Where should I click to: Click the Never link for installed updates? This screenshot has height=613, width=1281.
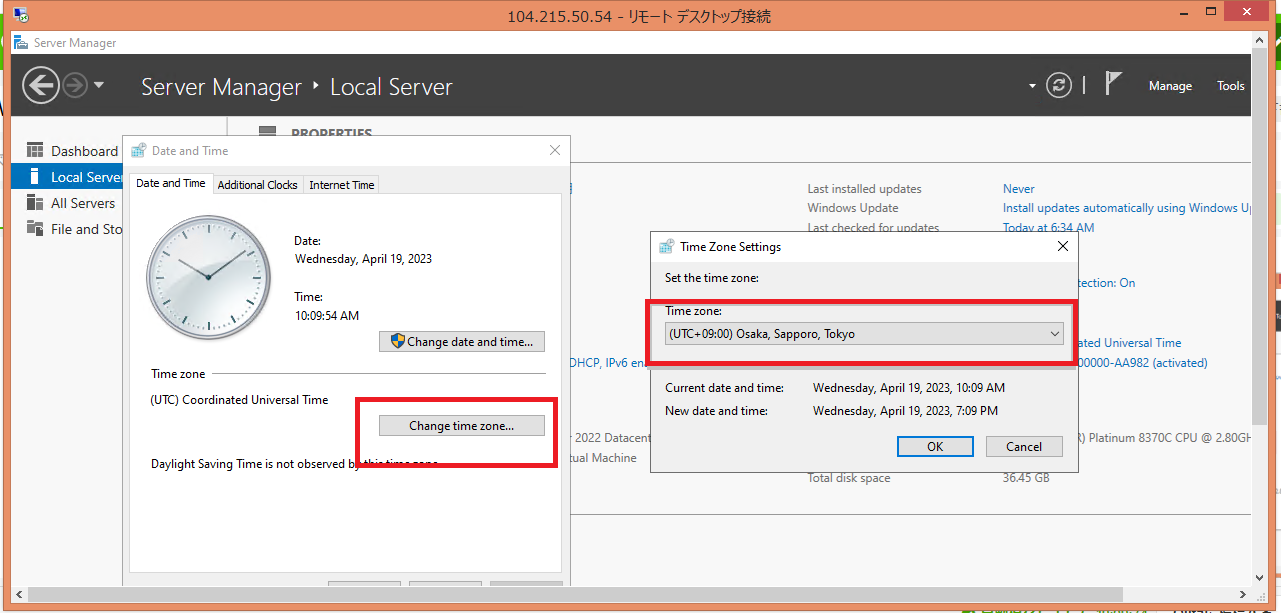[1019, 189]
